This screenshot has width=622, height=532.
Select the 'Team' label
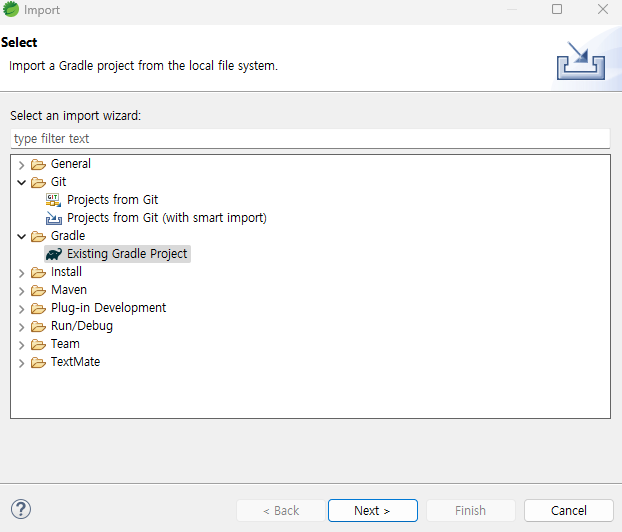pos(65,344)
